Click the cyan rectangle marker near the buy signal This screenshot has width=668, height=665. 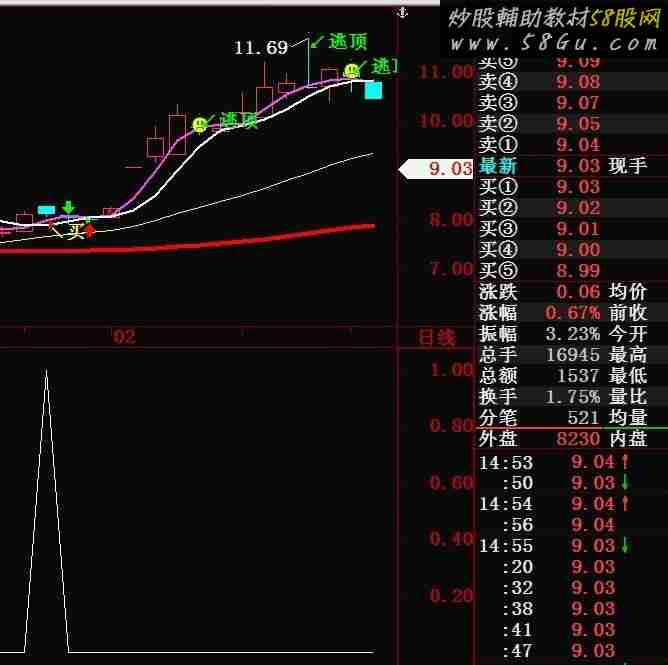(x=46, y=210)
